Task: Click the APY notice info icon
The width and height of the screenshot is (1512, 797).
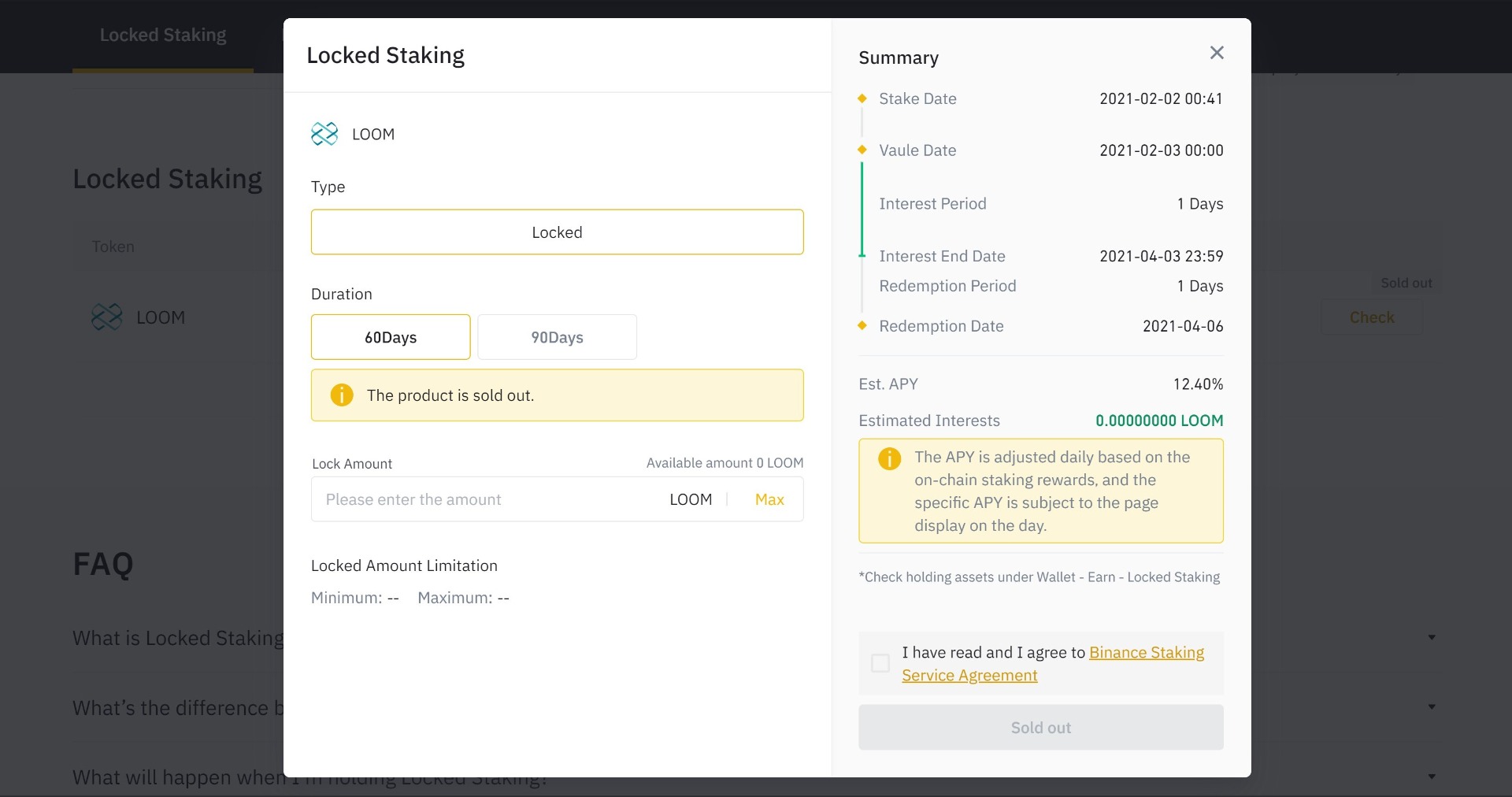Action: pyautogui.click(x=890, y=458)
